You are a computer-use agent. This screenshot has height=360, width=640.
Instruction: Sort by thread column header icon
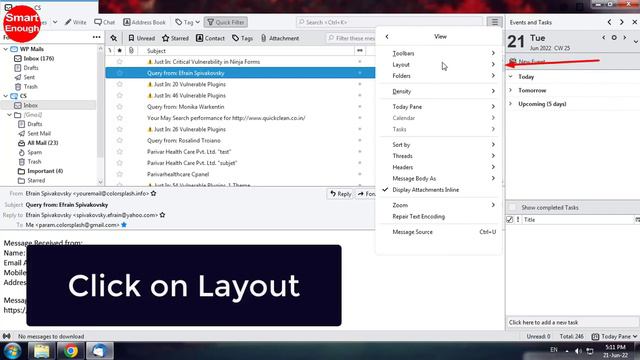[110, 51]
